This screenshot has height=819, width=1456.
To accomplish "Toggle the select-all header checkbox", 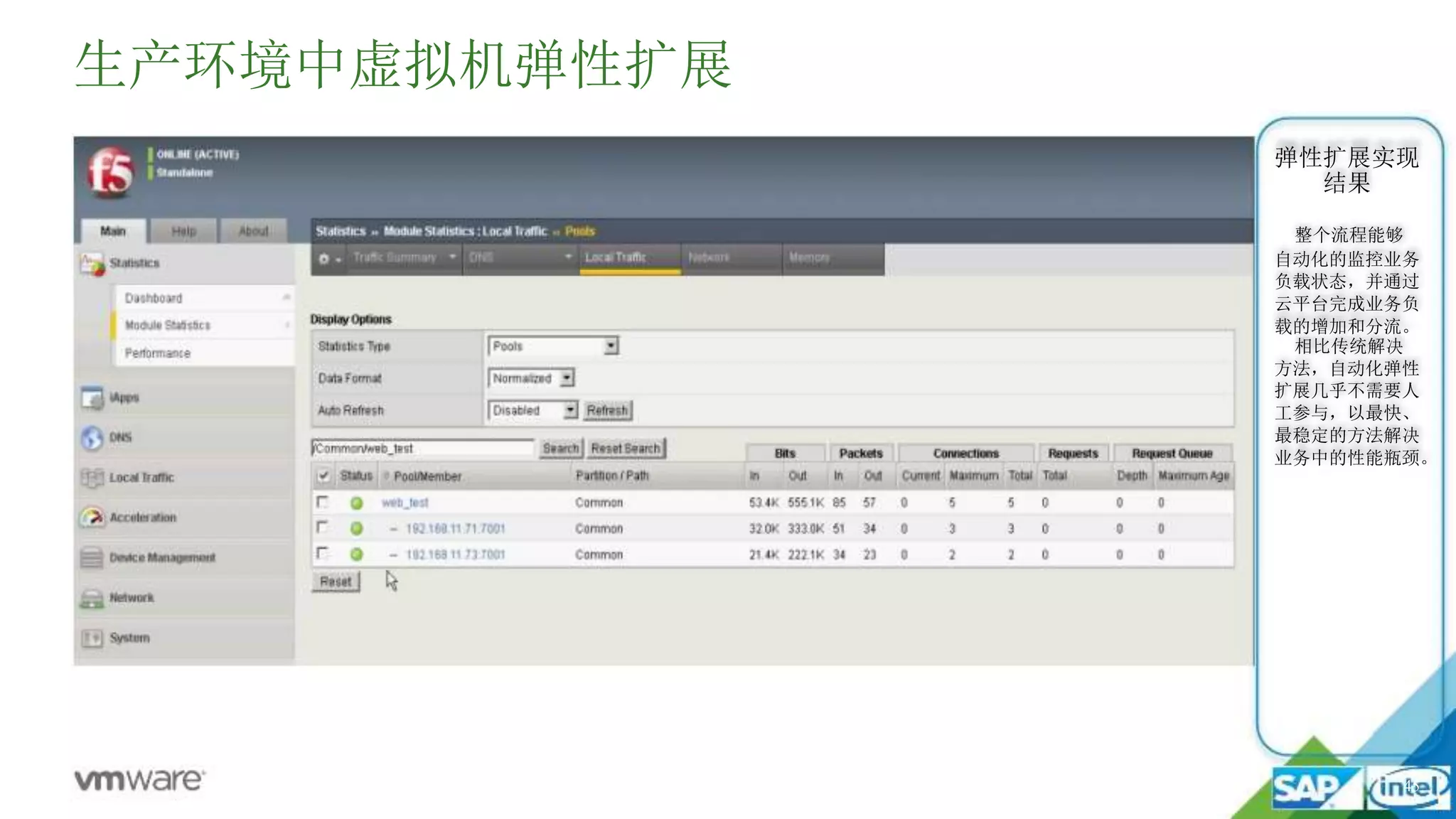I will [323, 476].
